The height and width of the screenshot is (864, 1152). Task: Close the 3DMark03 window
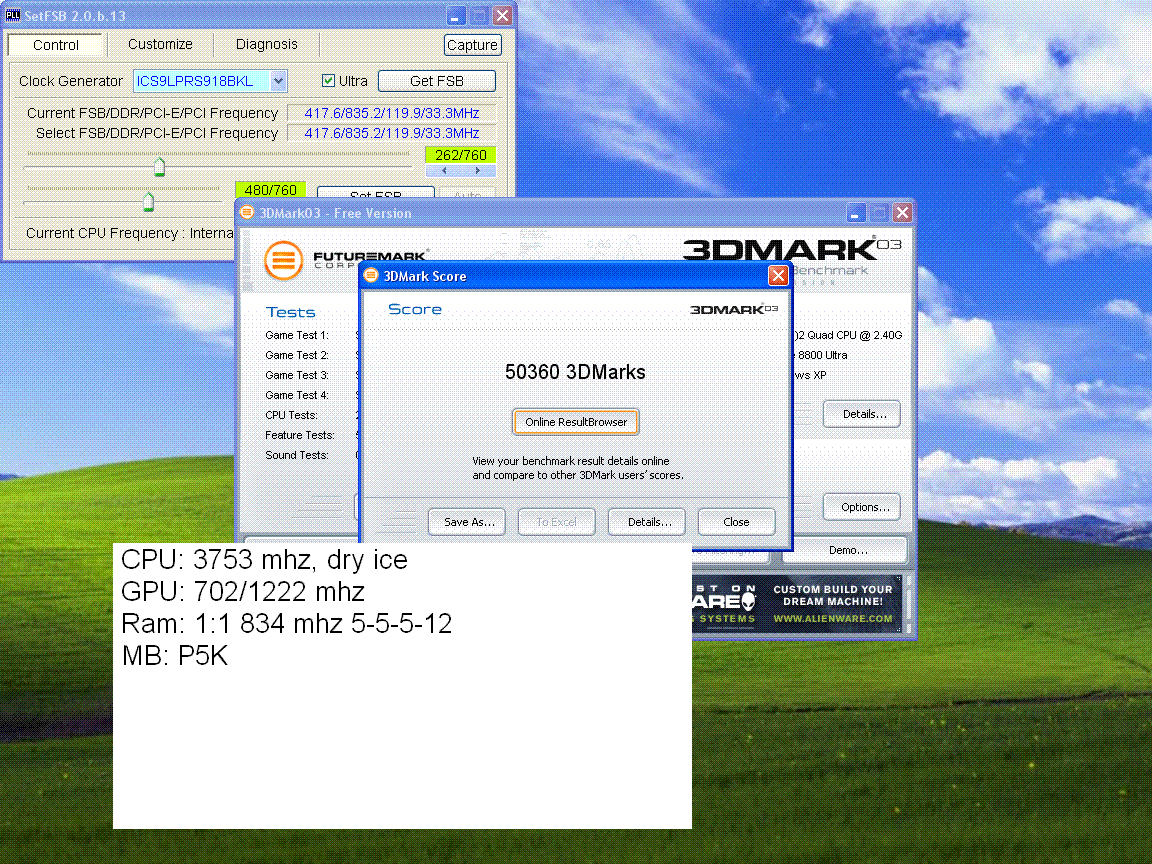click(902, 213)
